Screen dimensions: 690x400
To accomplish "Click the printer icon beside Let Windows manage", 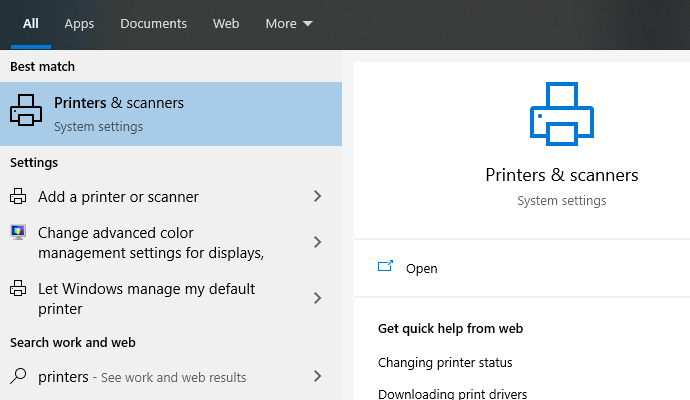I will tap(18, 288).
